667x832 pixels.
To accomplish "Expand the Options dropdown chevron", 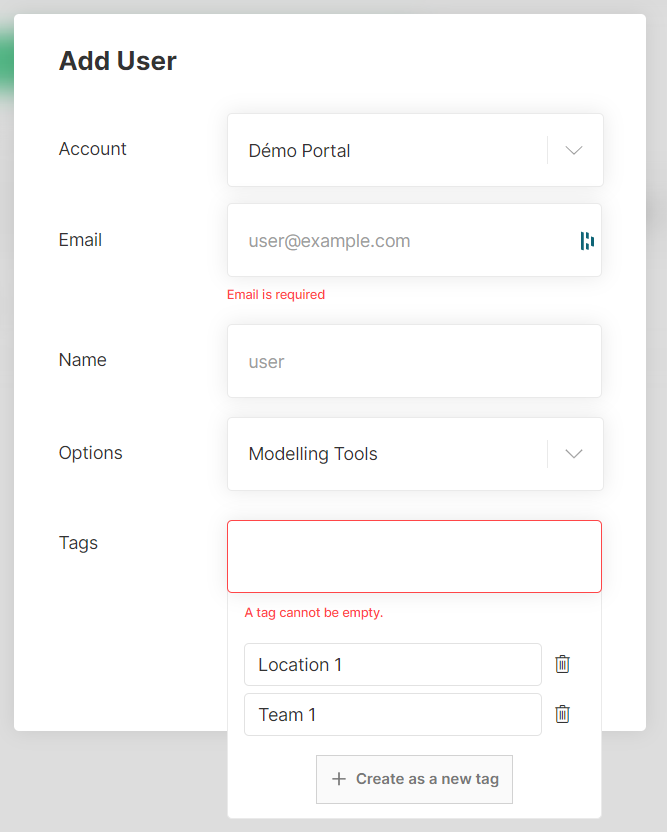I will 574,454.
